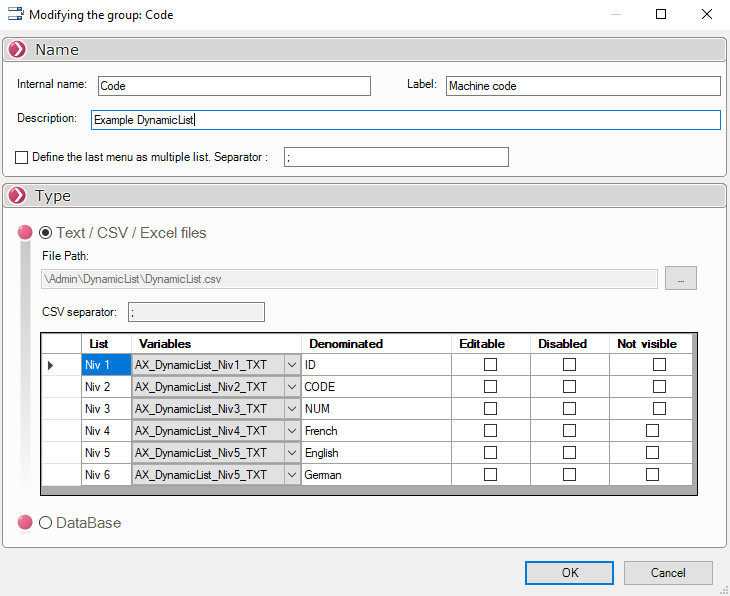
Task: Select the DataBase radio button
Action: tap(45, 523)
